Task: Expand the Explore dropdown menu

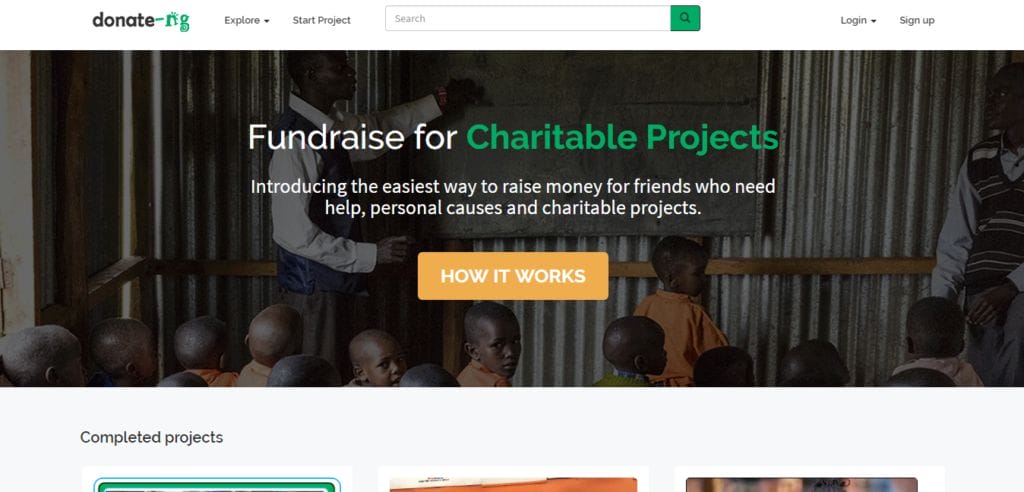Action: (x=246, y=20)
